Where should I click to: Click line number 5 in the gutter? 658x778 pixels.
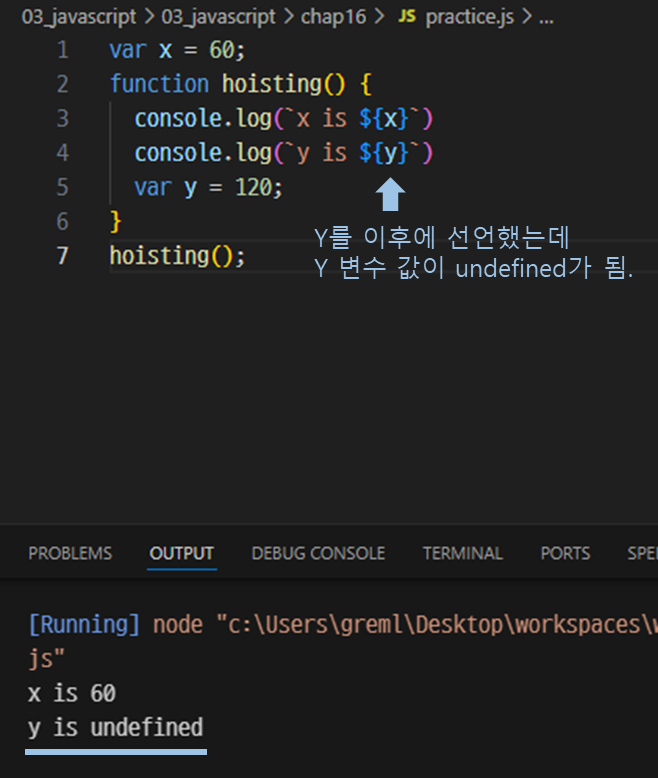coord(63,187)
